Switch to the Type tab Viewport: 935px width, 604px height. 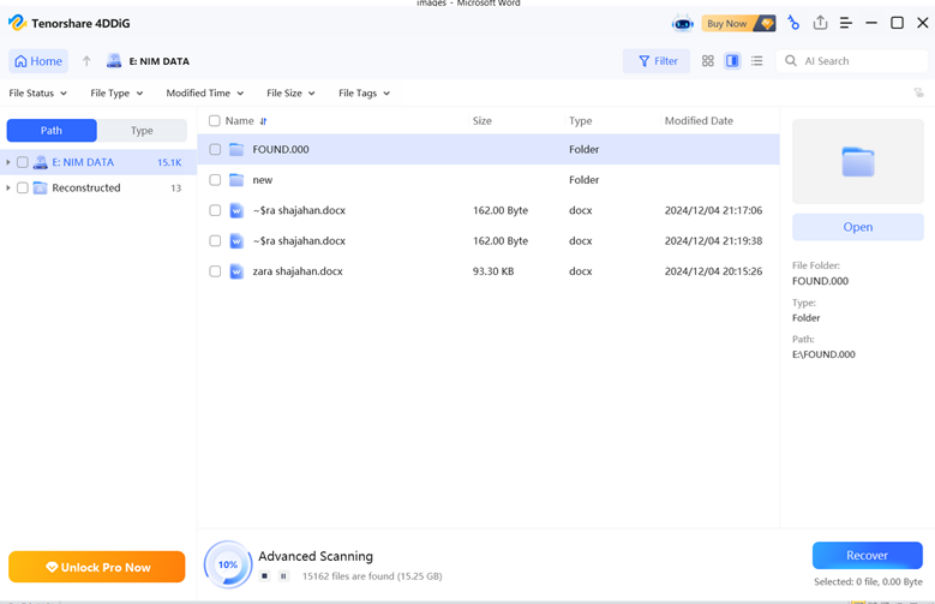142,131
